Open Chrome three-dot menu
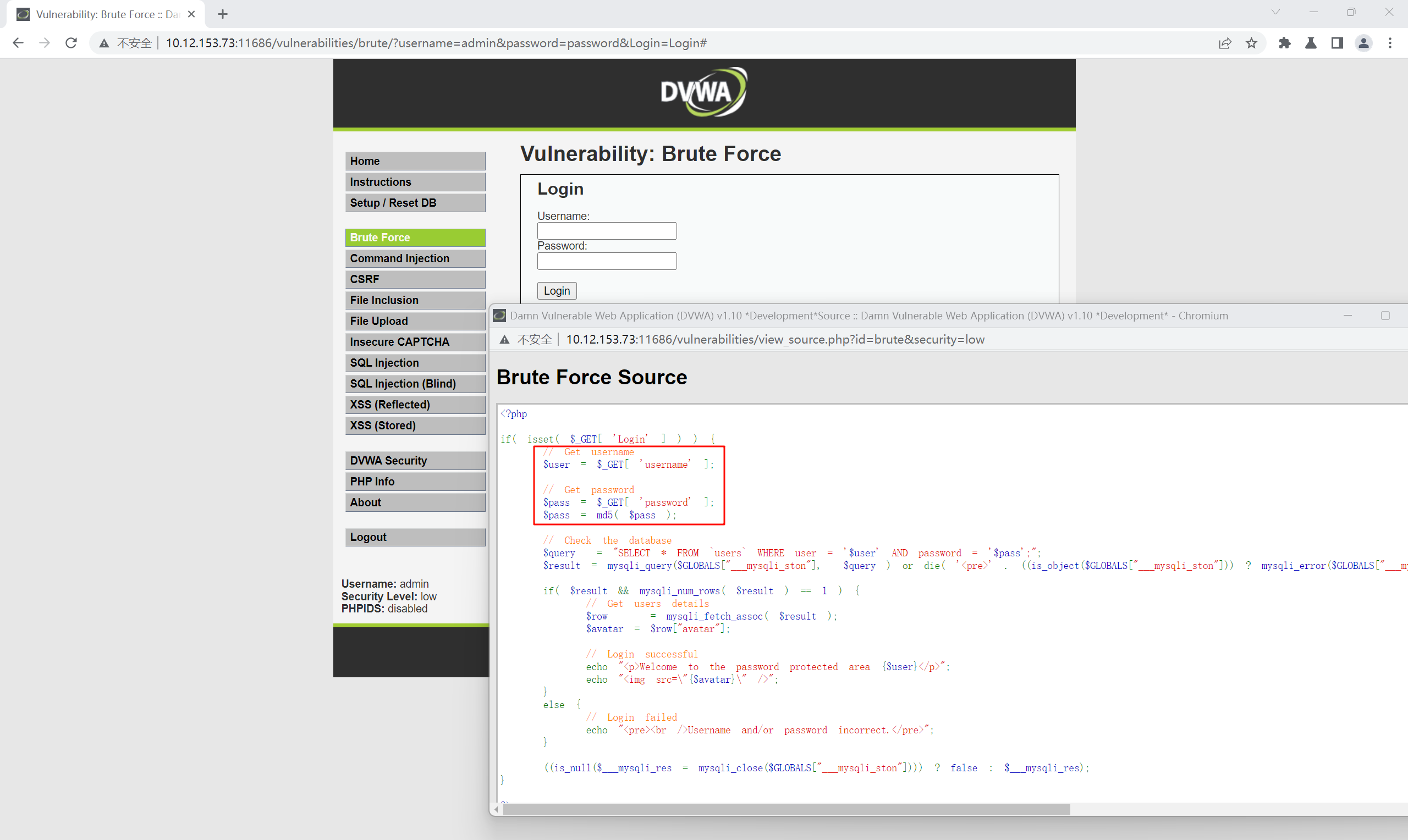The width and height of the screenshot is (1408, 840). tap(1390, 43)
